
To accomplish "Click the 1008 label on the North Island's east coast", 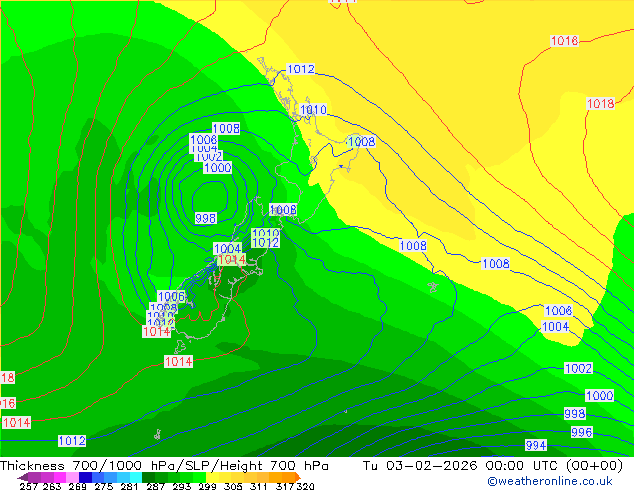I will (361, 142).
